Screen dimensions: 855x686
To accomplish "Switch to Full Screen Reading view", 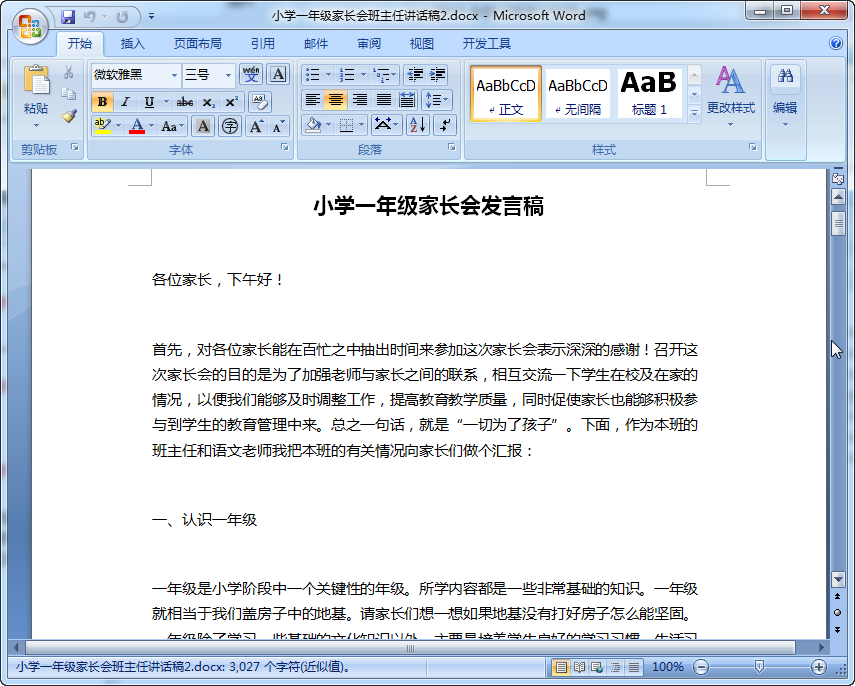I will 579,666.
